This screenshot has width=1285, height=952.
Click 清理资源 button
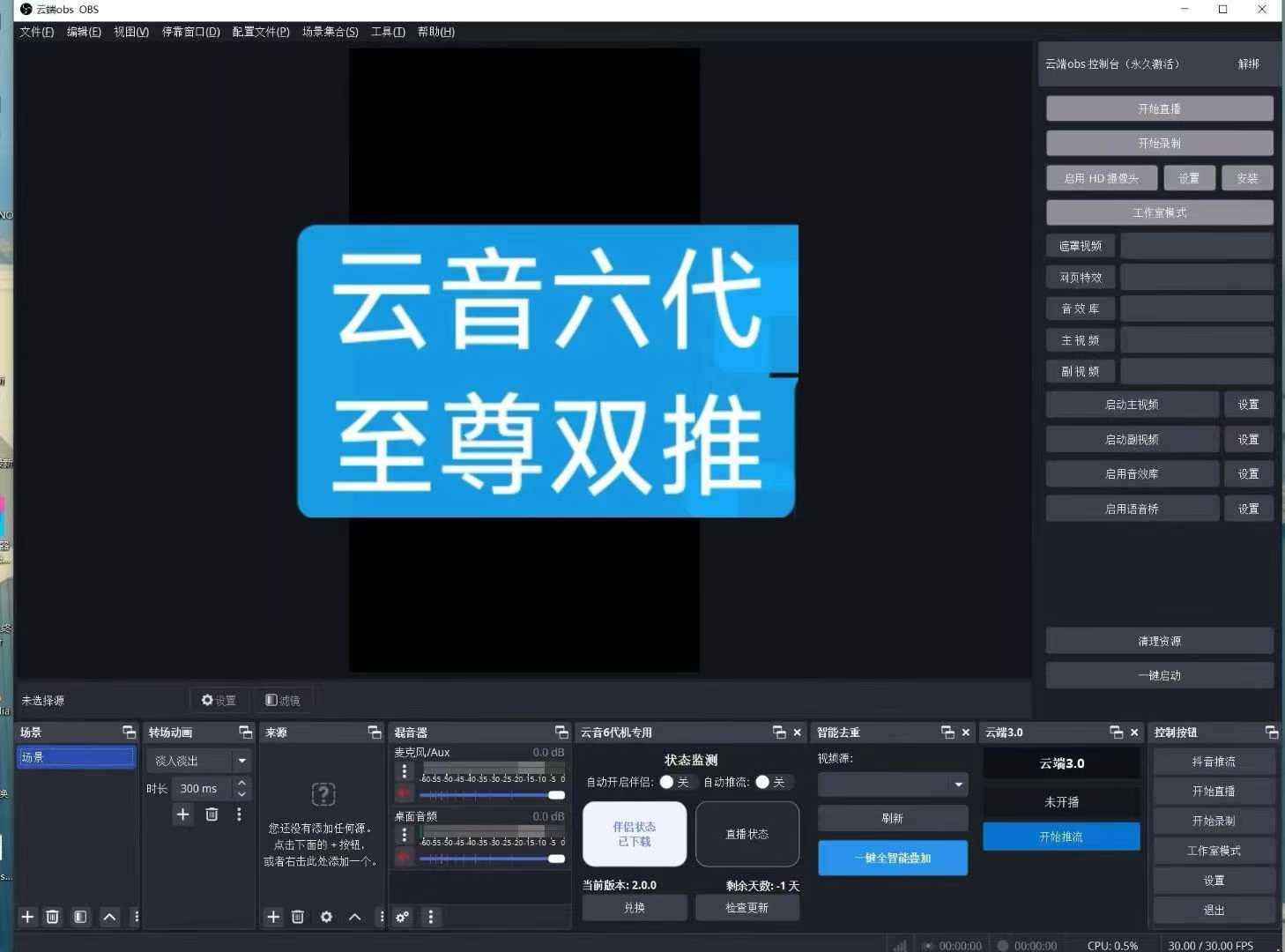coord(1159,641)
